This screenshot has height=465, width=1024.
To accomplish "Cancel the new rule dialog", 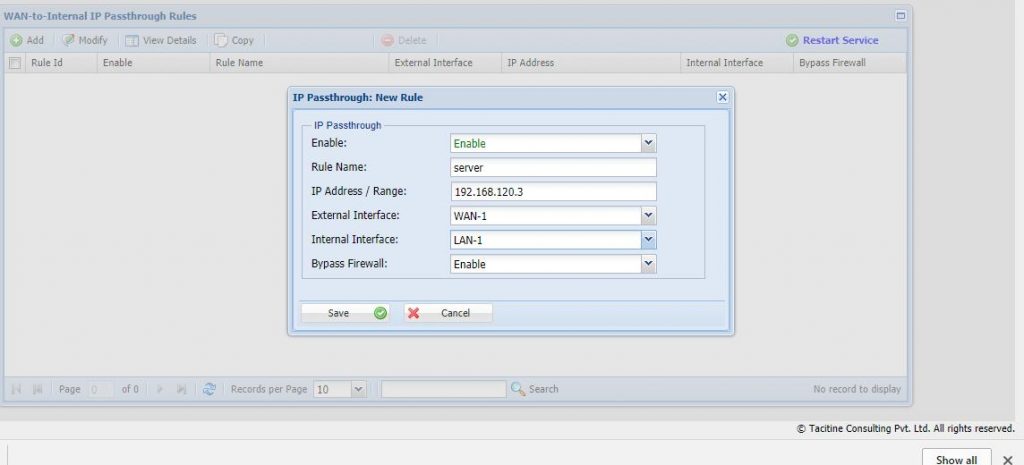I will 448,313.
